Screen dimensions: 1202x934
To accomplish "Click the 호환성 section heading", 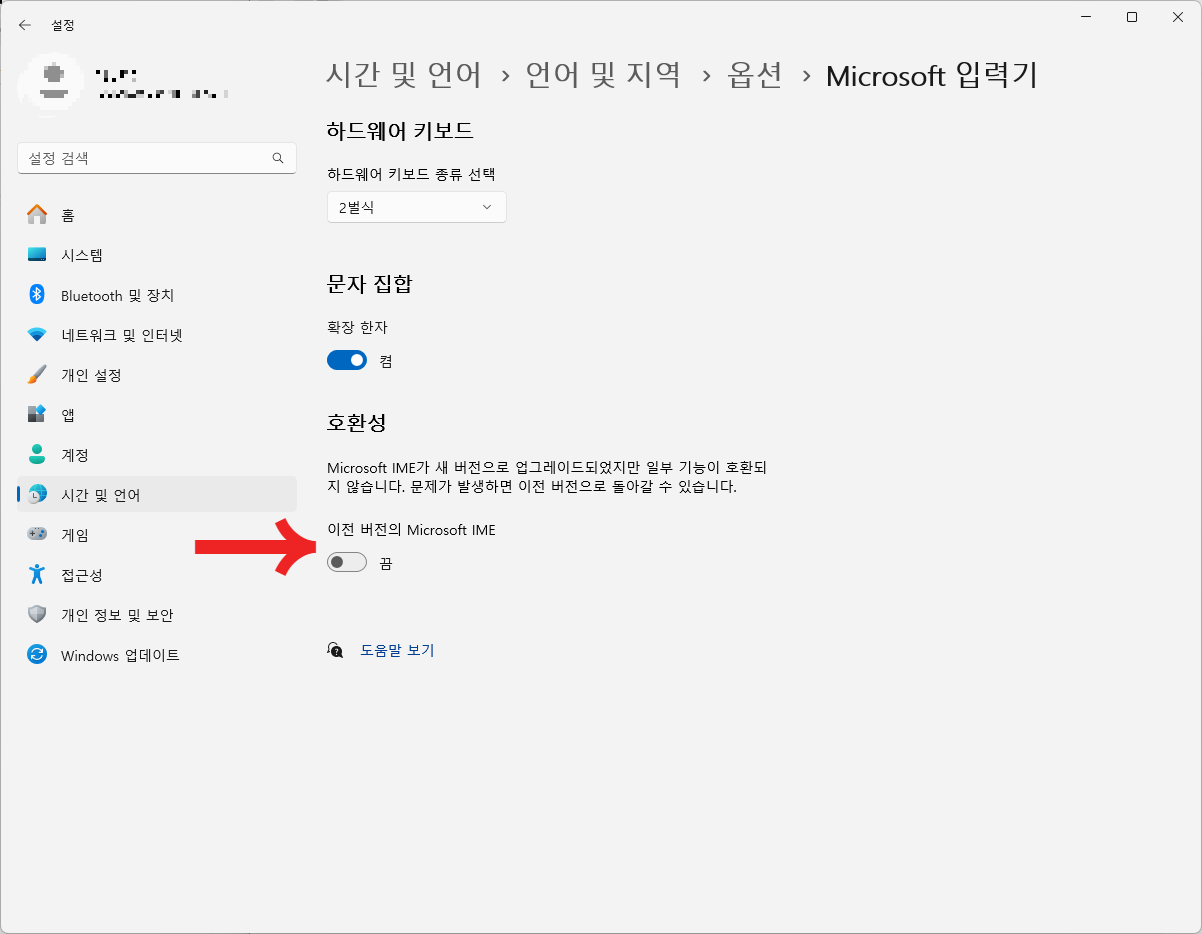I will click(x=357, y=422).
